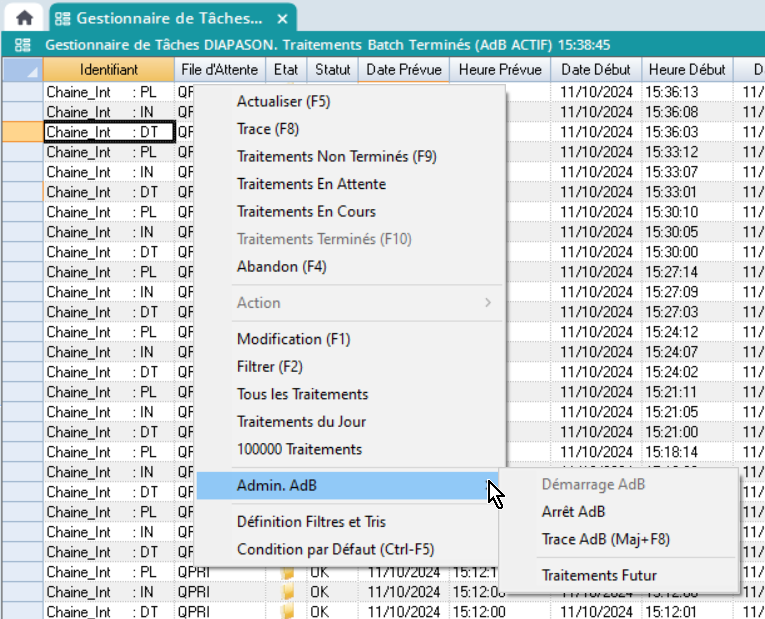Image resolution: width=765 pixels, height=619 pixels.
Task: Close the Gestionnaire de Tâches tab
Action: point(283,19)
